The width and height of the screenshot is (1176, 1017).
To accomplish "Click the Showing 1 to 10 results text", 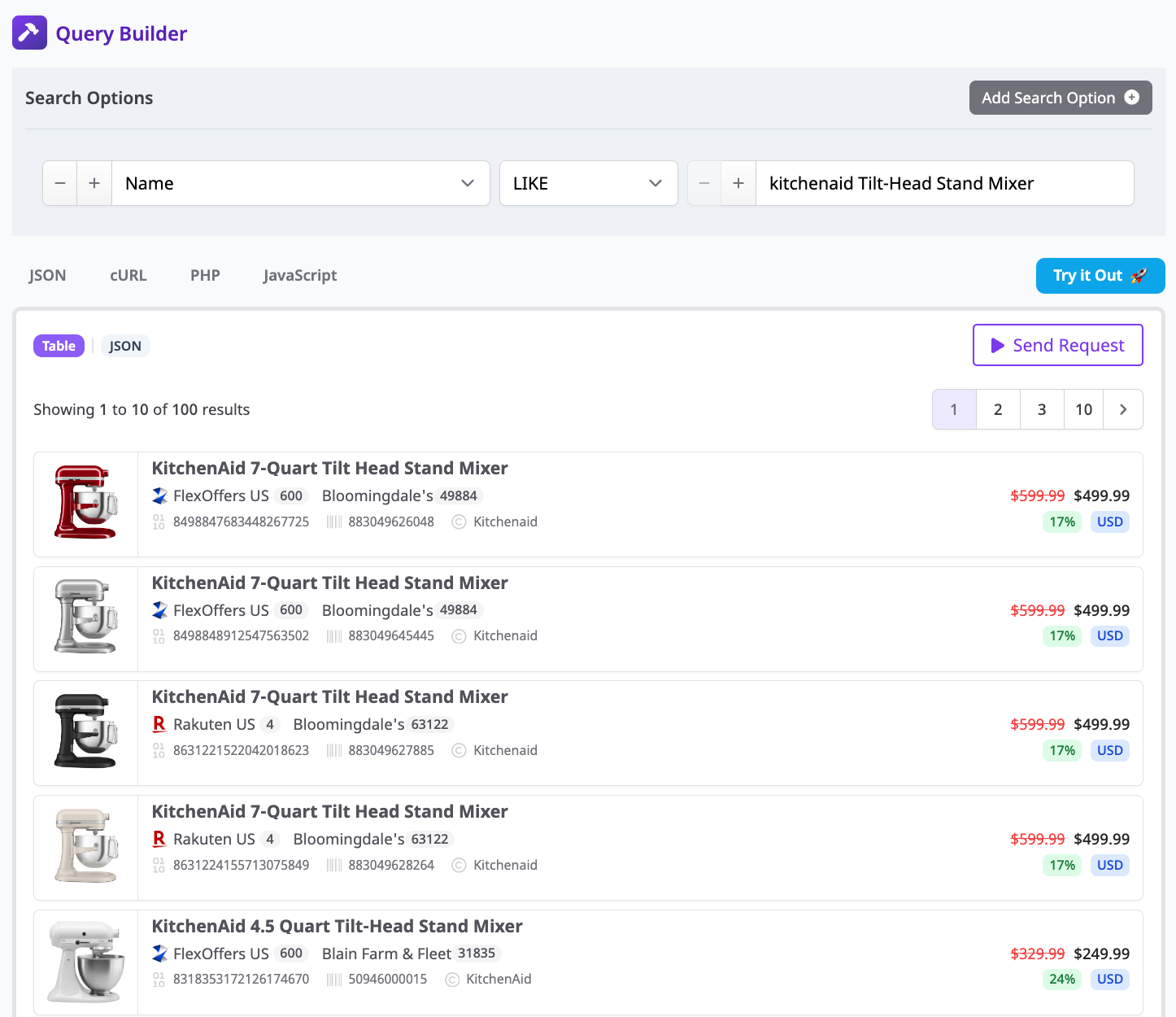I will coord(142,409).
